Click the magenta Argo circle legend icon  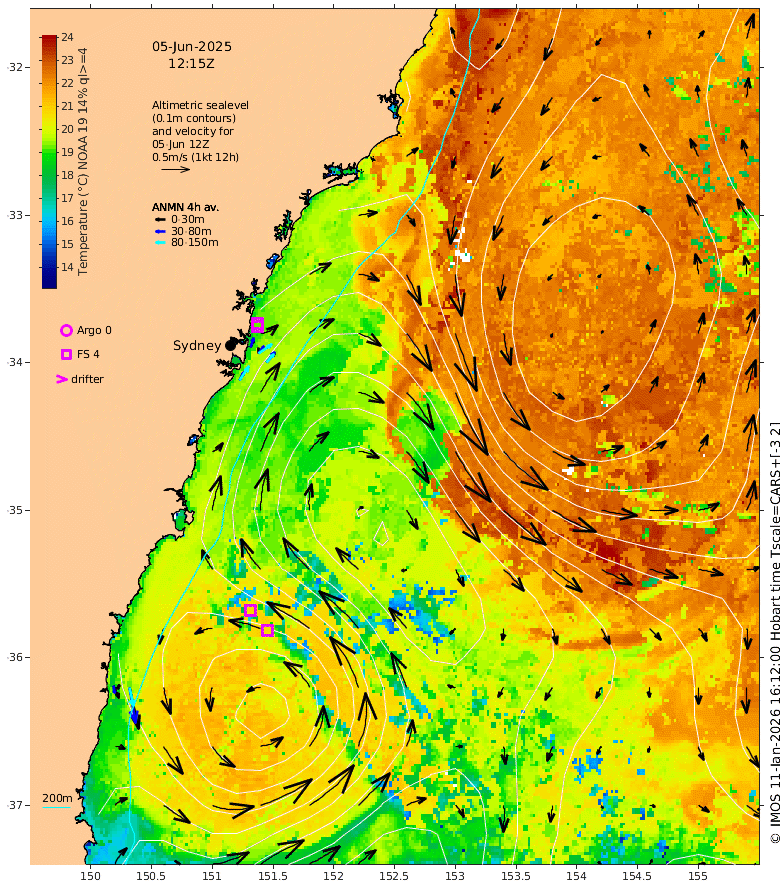coord(66,330)
